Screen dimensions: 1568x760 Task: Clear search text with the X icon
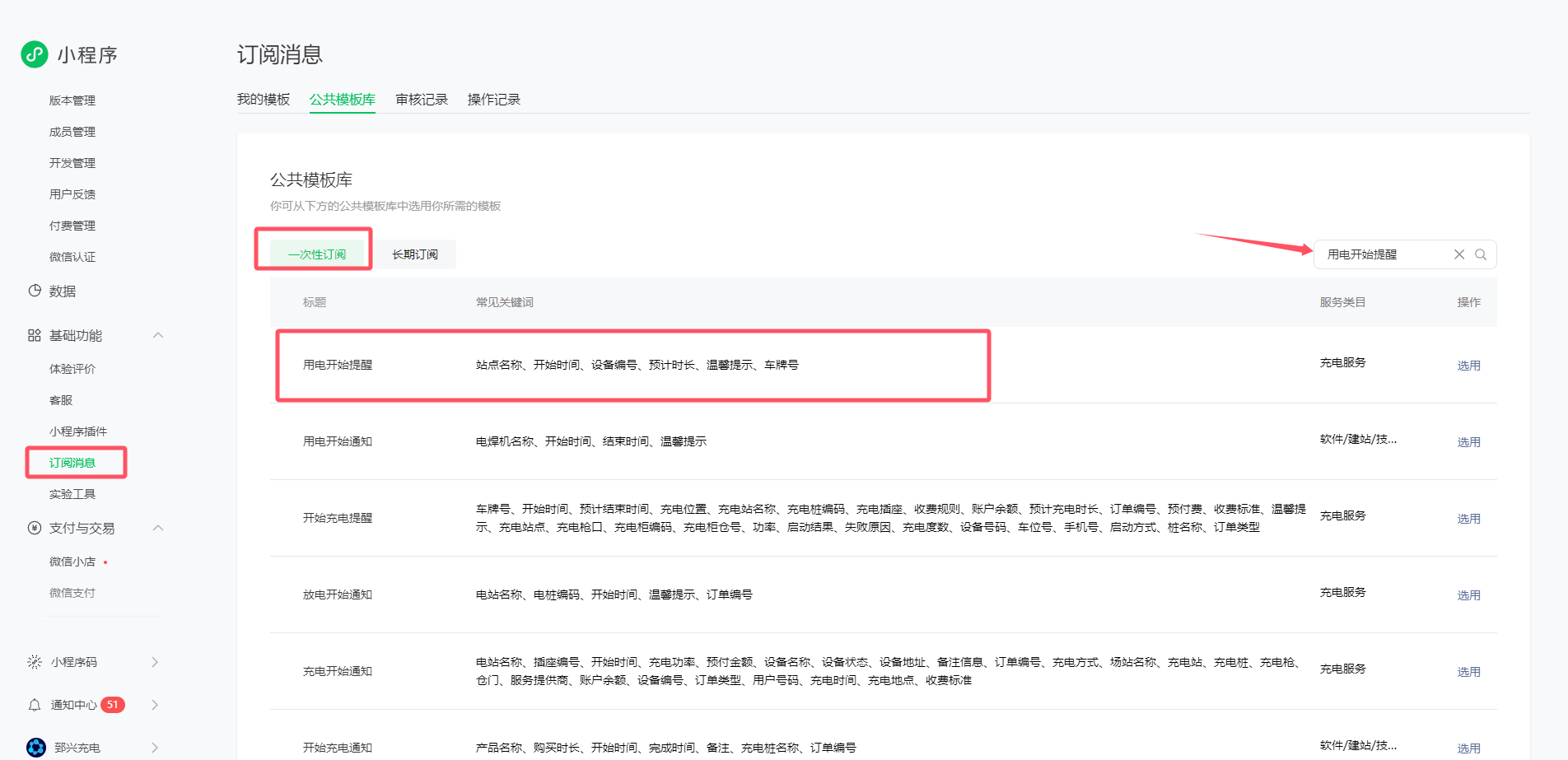[x=1458, y=254]
